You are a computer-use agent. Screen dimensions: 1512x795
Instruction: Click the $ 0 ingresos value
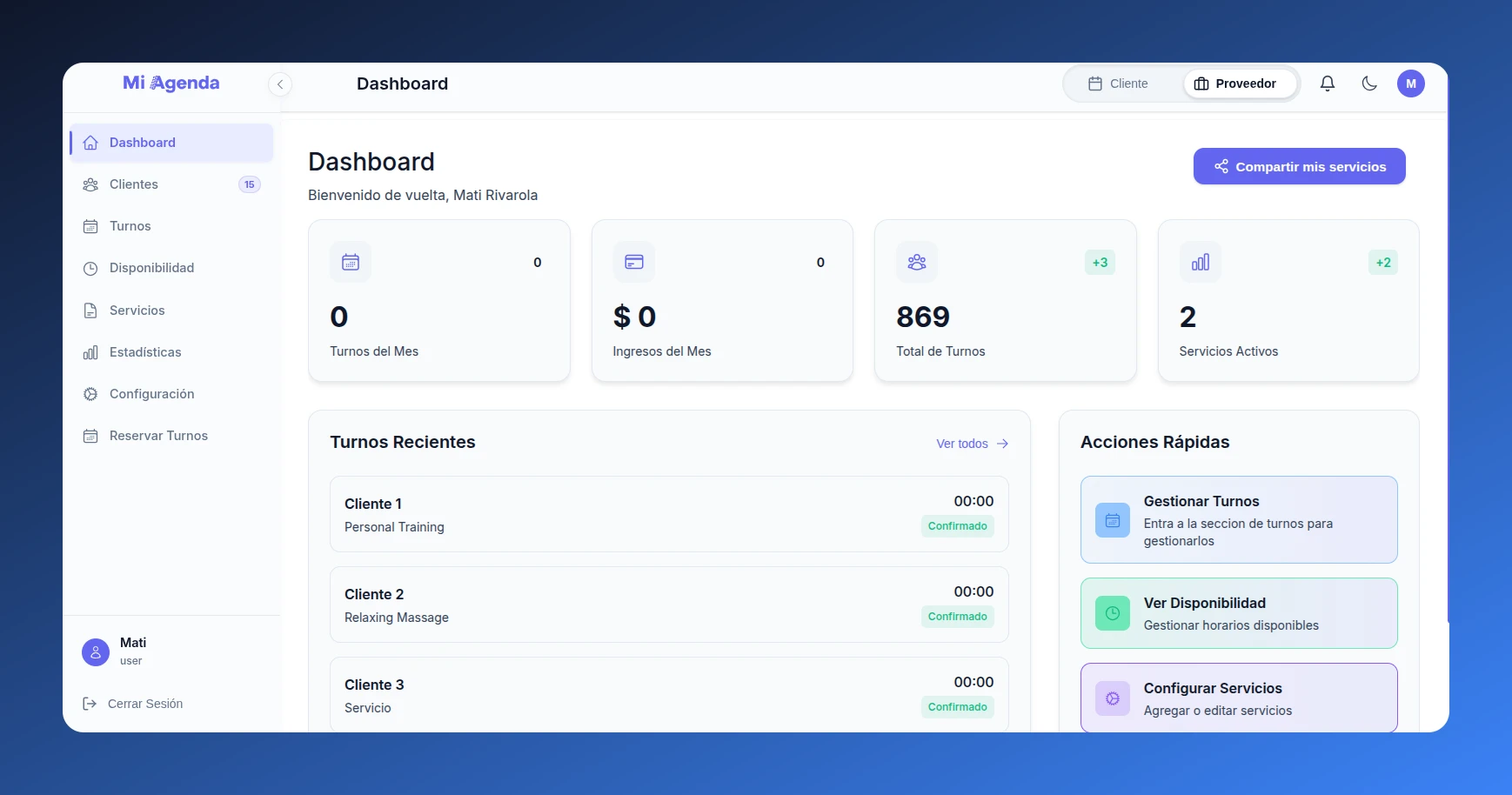pyautogui.click(x=634, y=317)
